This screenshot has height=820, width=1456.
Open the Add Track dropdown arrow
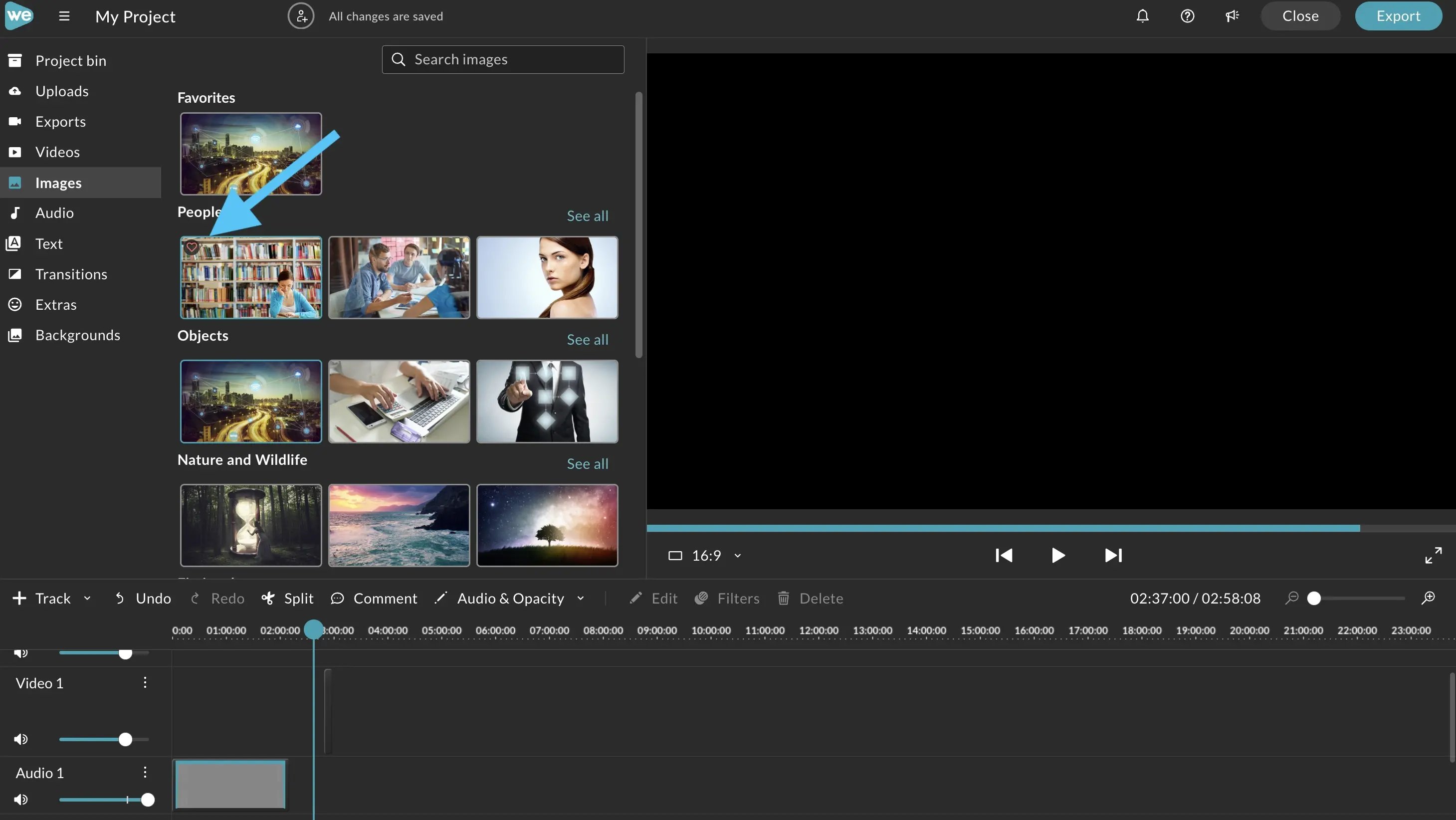click(87, 598)
